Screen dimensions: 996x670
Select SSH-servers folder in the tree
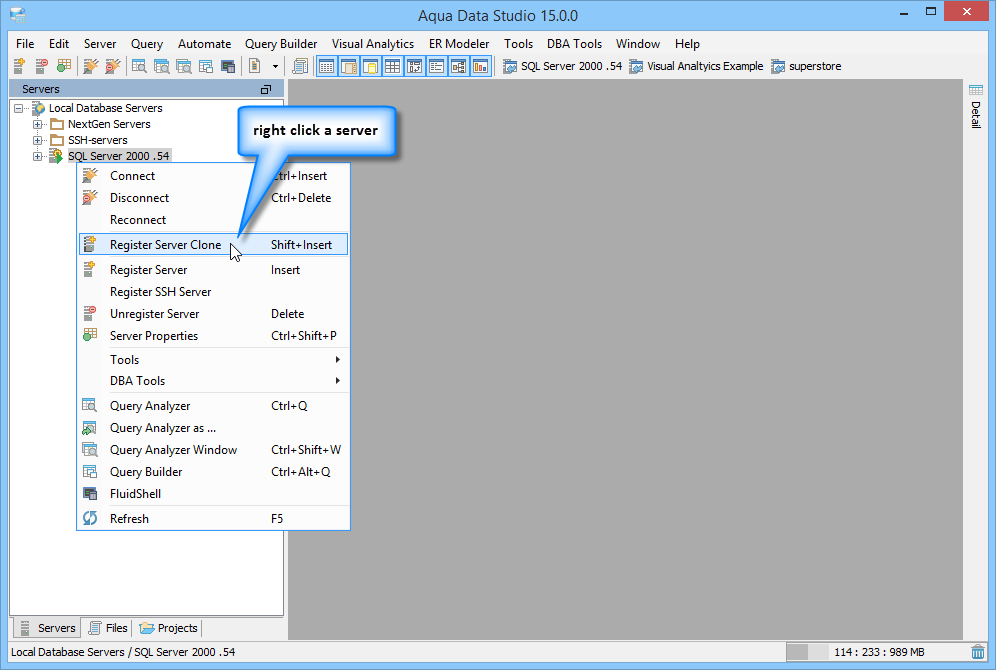[98, 140]
